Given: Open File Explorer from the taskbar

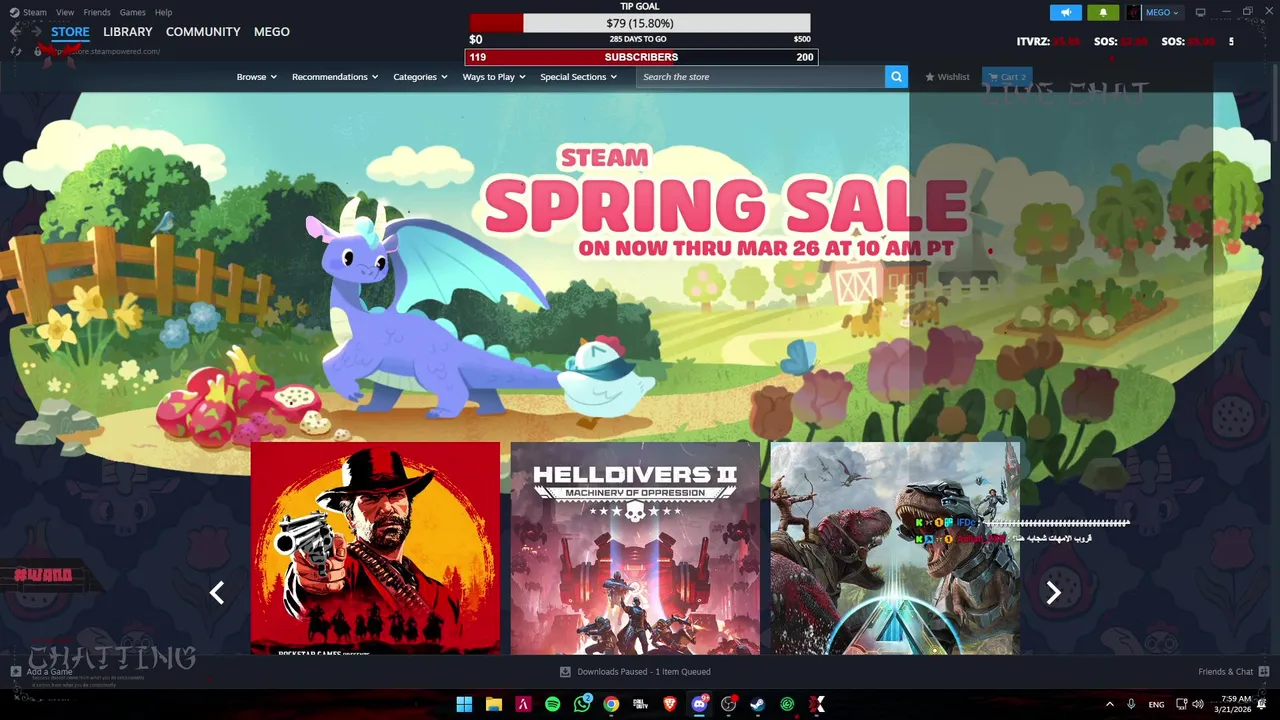Looking at the screenshot, I should (x=493, y=704).
